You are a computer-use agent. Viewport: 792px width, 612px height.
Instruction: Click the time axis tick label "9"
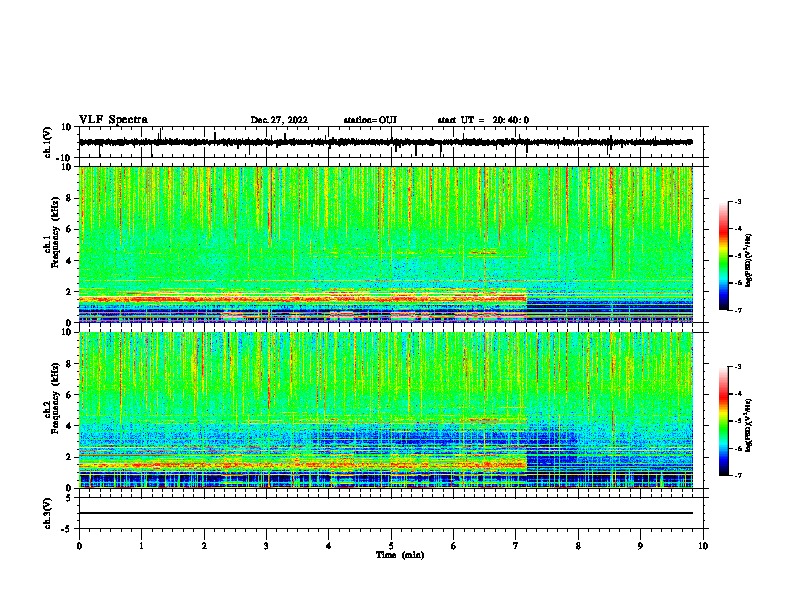click(640, 546)
